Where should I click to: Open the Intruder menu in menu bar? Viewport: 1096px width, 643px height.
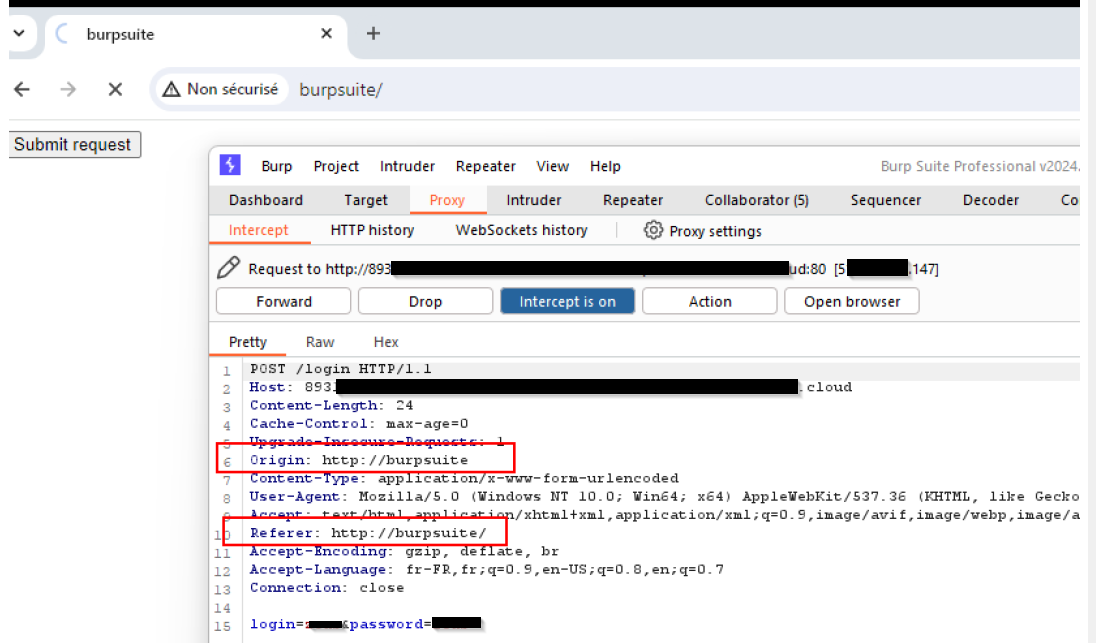click(x=408, y=166)
